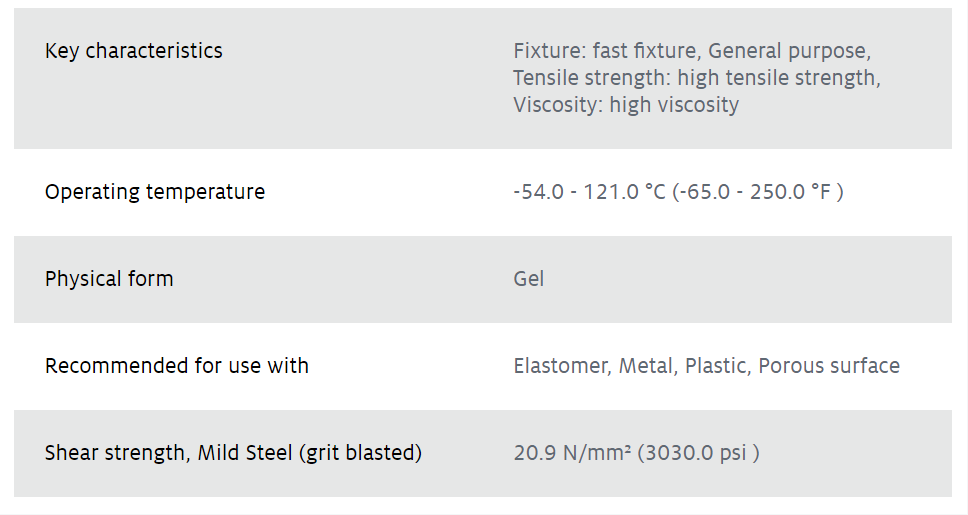
Task: Click the Physical form label
Action: 109,279
